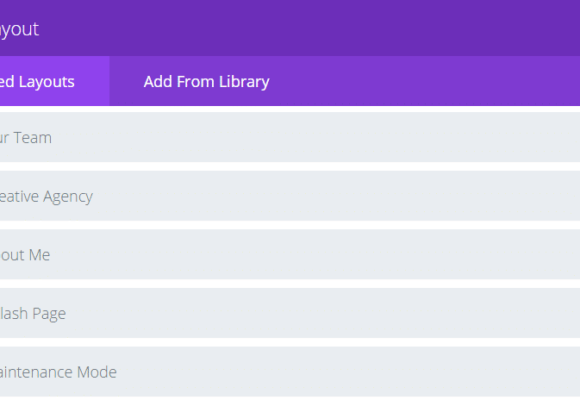This screenshot has height=400, width=580.
Task: Load the Our Team layout
Action: 290,137
